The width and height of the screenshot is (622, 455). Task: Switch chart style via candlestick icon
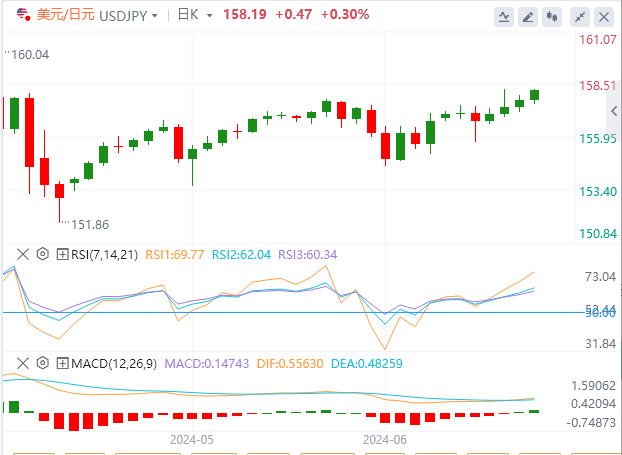point(553,17)
